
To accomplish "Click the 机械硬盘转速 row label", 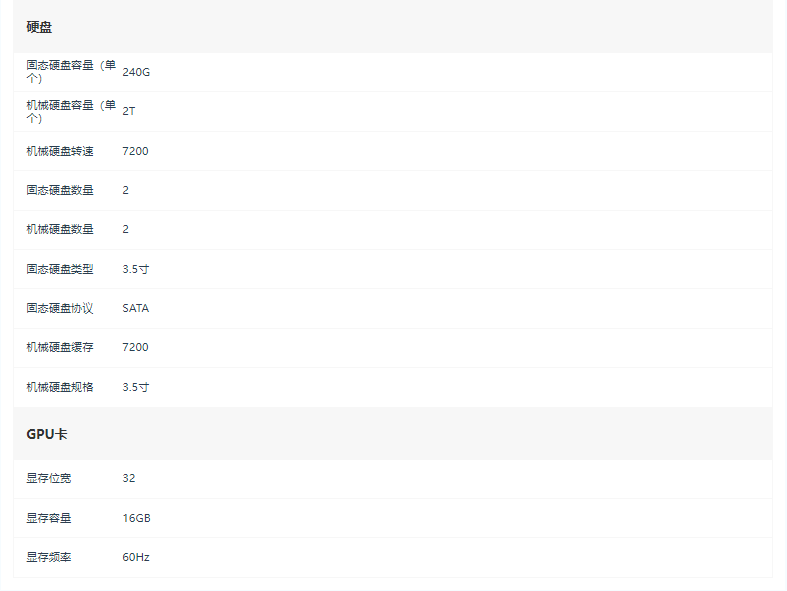I will (x=60, y=151).
